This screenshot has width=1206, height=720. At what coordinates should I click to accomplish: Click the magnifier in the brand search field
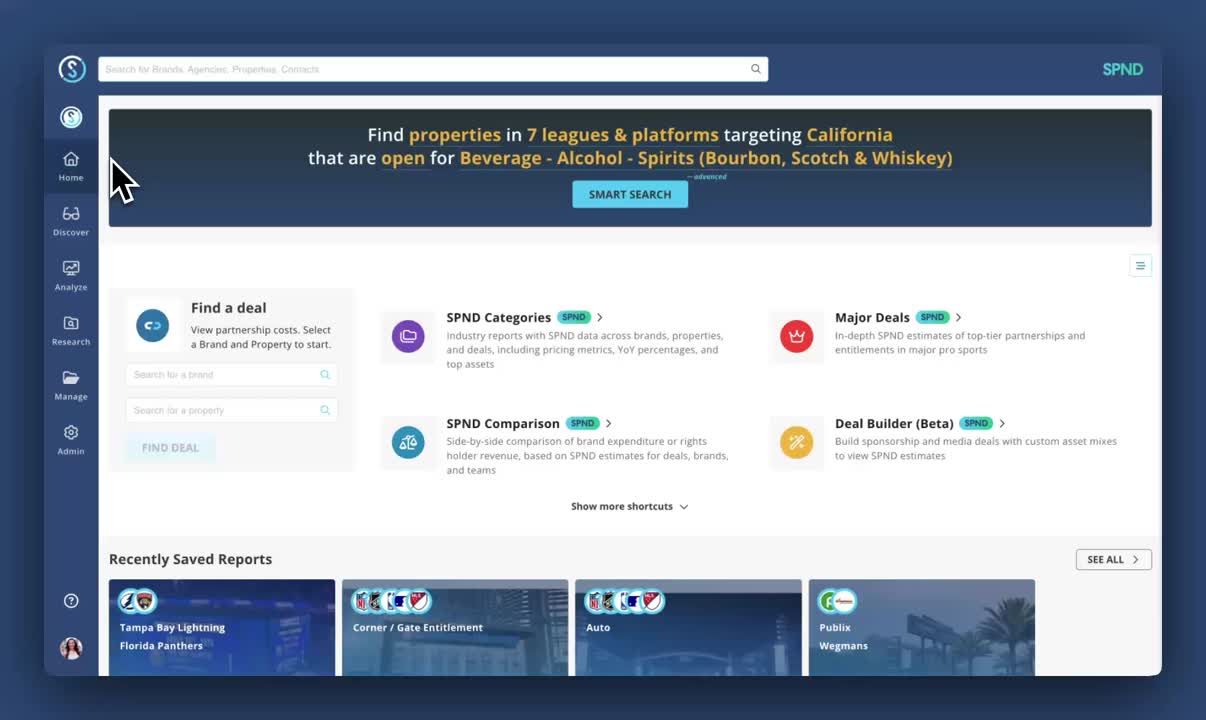[325, 375]
